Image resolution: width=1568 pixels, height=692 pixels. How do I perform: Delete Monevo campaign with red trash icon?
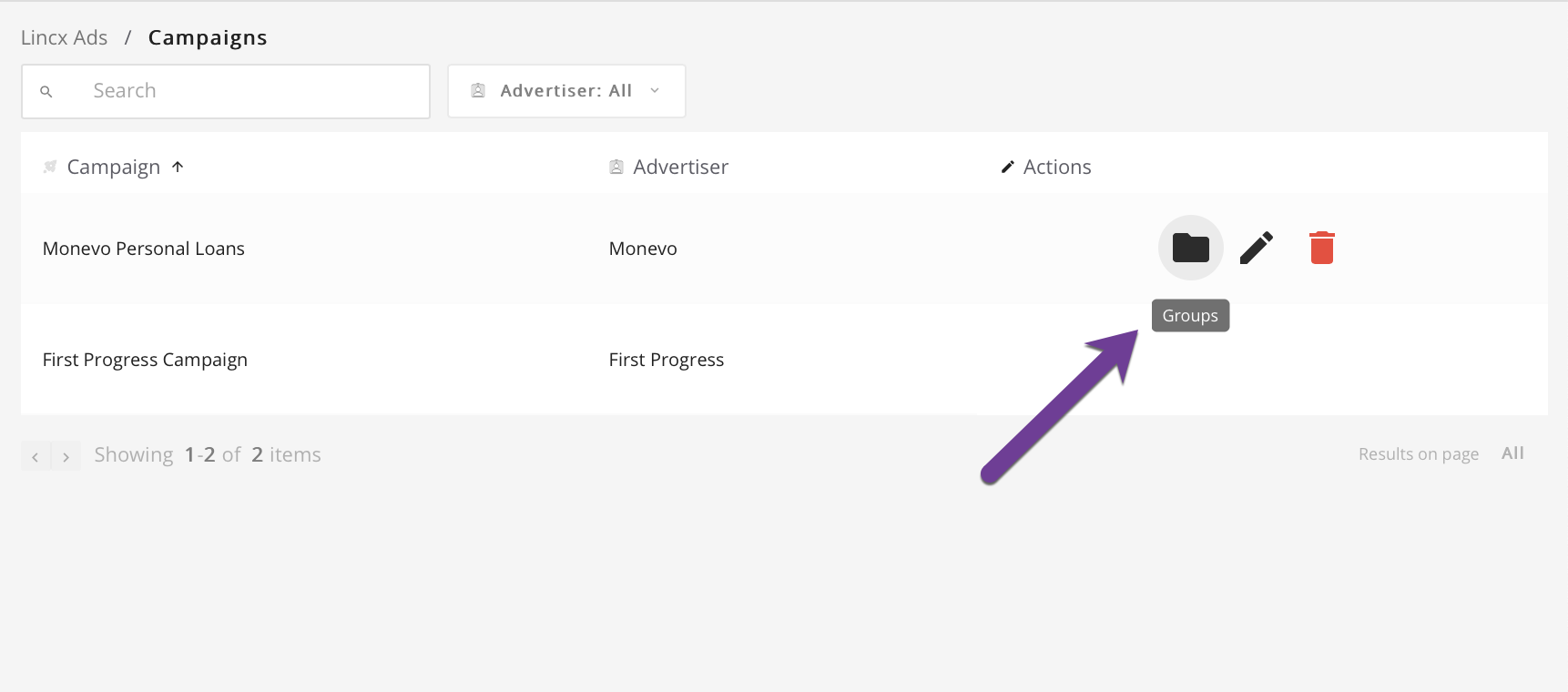(x=1321, y=248)
